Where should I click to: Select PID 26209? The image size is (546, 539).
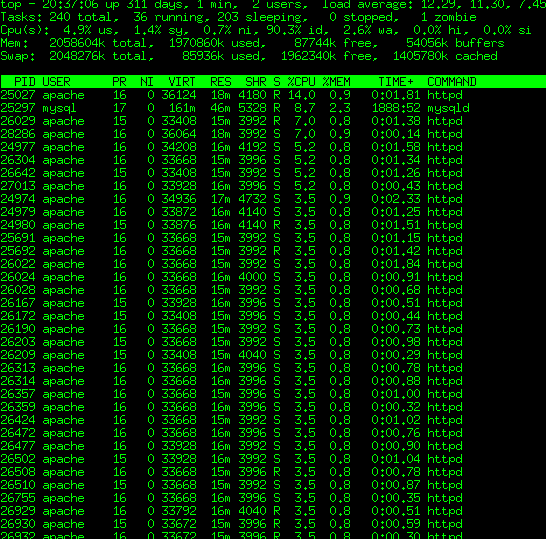tap(18, 355)
